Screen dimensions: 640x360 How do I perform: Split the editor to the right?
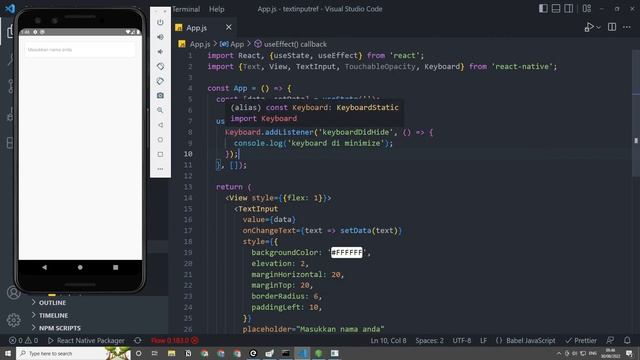pyautogui.click(x=612, y=27)
